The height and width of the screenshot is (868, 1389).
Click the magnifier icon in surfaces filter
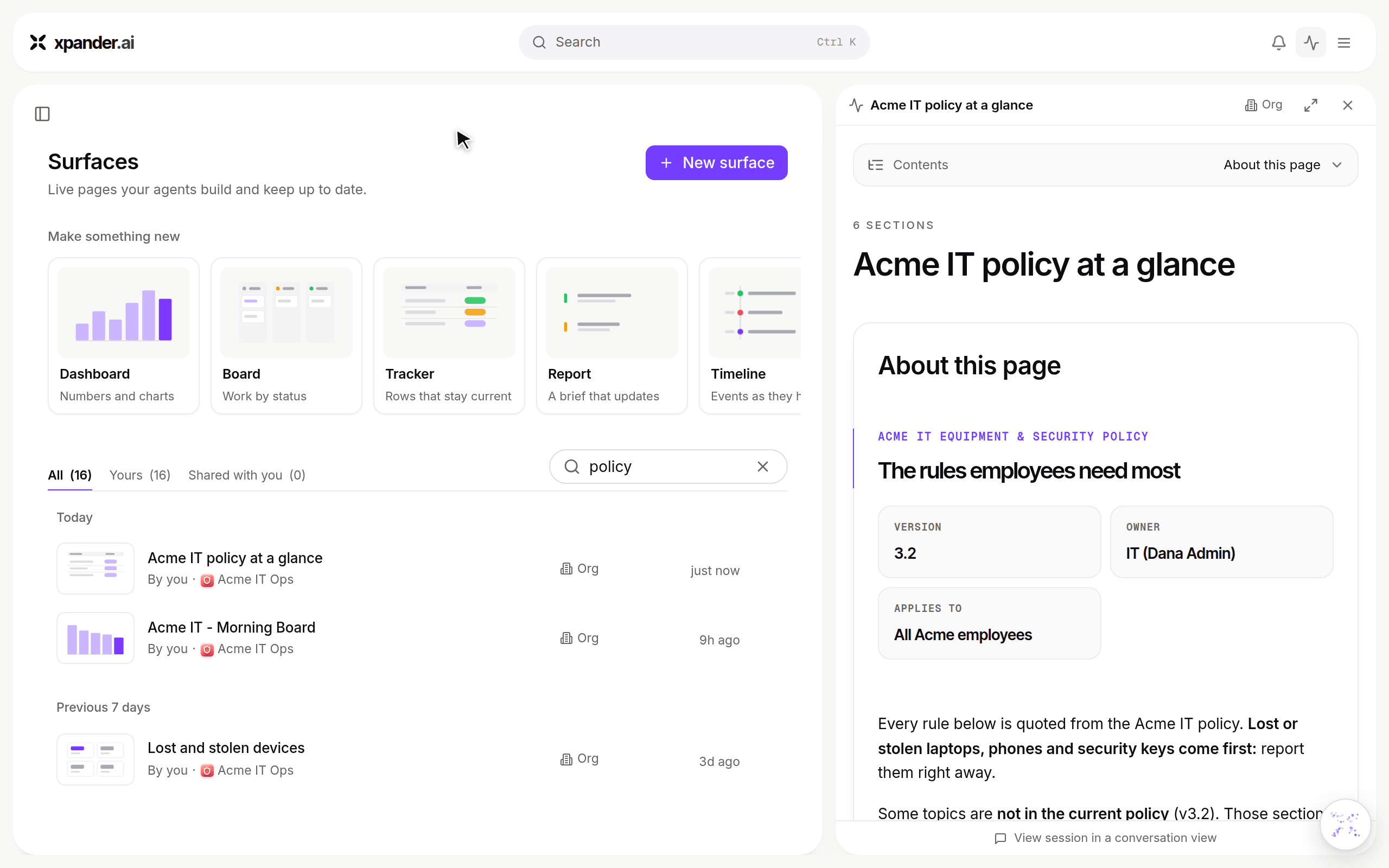pyautogui.click(x=572, y=467)
